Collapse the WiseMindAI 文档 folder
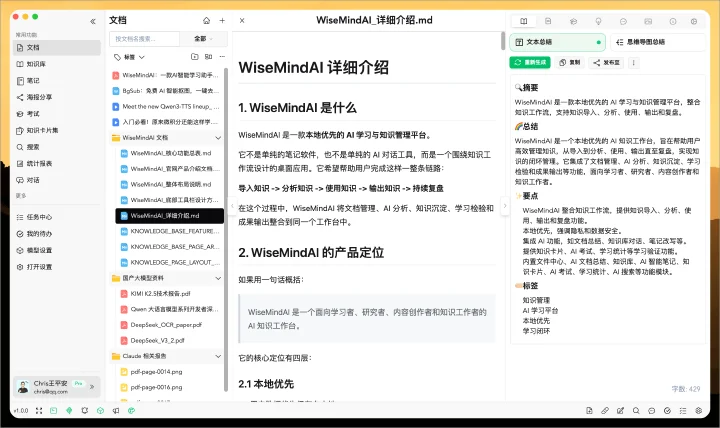 pos(218,137)
